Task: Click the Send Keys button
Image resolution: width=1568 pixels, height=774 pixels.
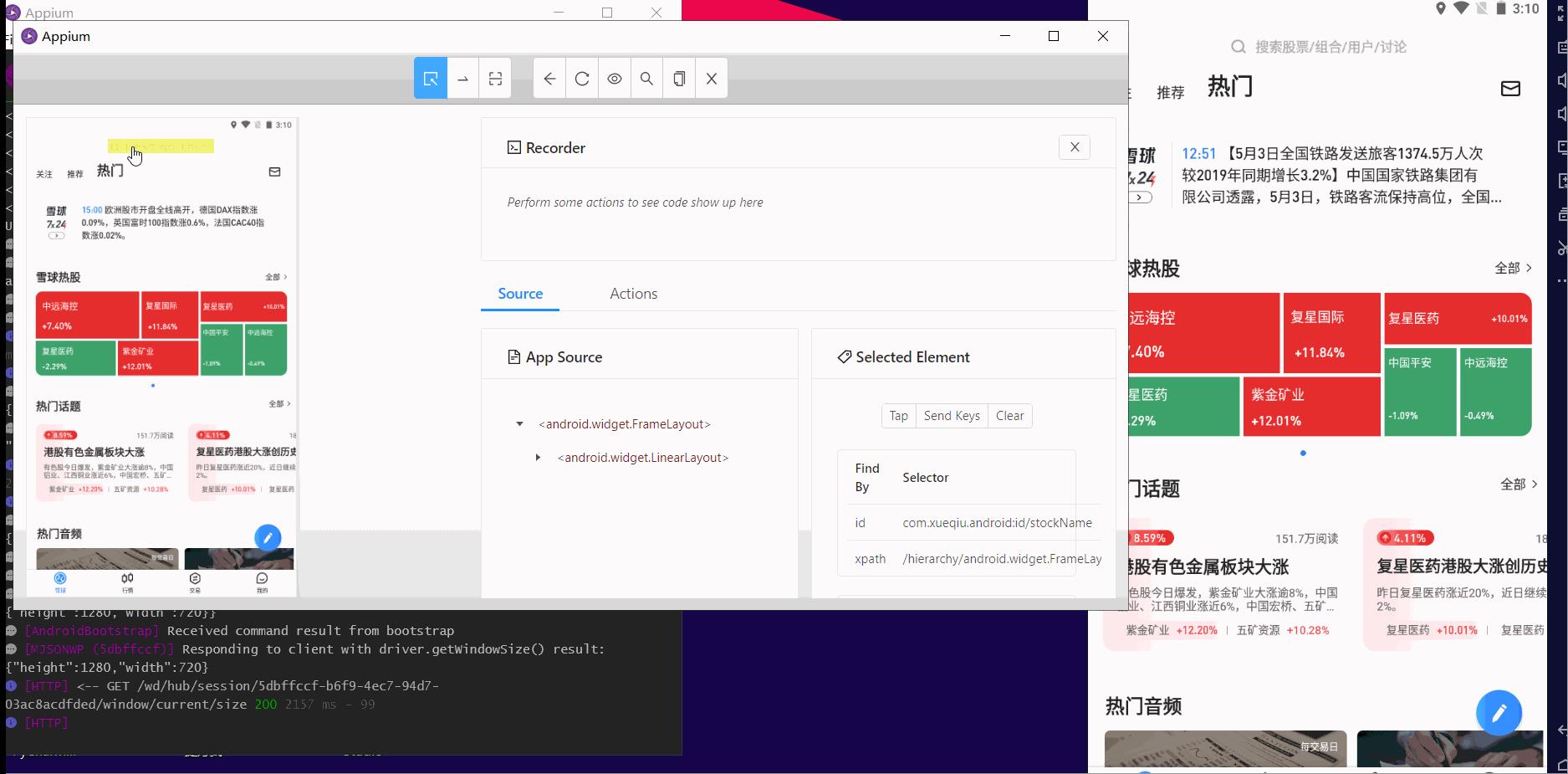Action: (x=952, y=416)
